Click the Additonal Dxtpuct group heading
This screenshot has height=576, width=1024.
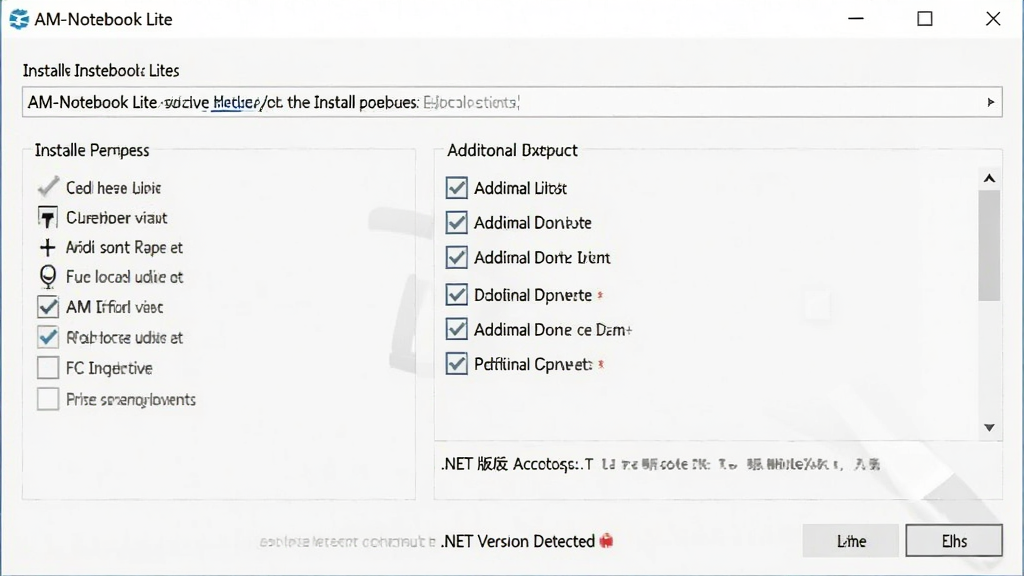[512, 150]
